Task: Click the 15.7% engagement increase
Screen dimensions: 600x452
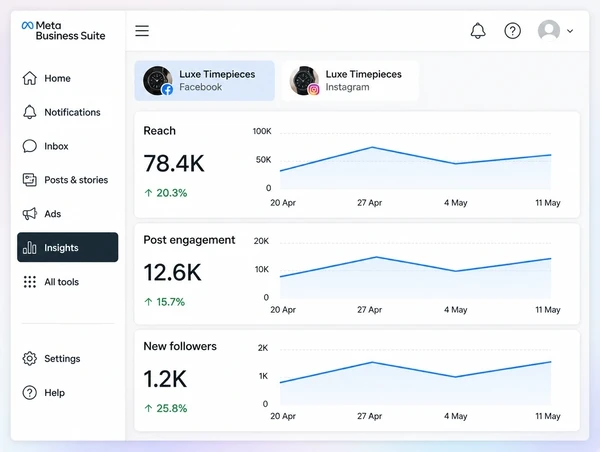Action: pyautogui.click(x=165, y=302)
